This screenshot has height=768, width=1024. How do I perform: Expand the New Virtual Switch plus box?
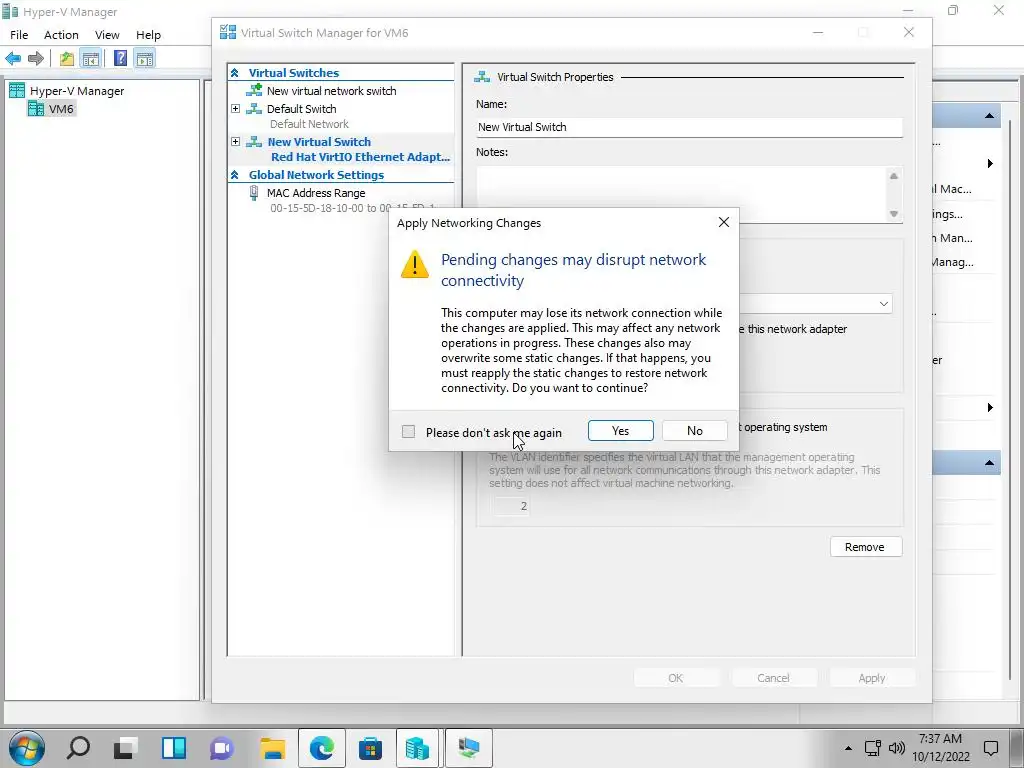pyautogui.click(x=236, y=141)
